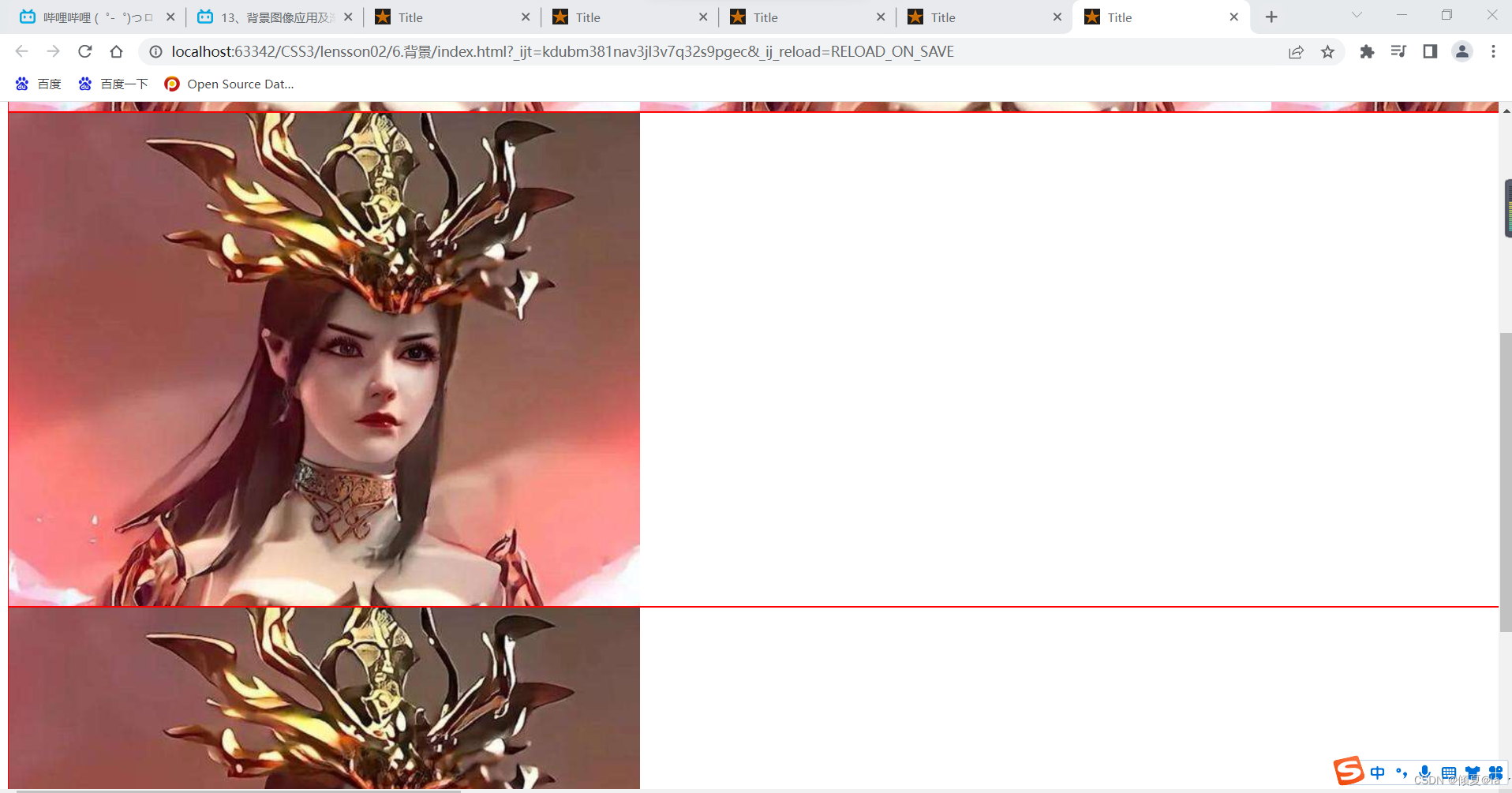Open a new browser tab

[1271, 17]
